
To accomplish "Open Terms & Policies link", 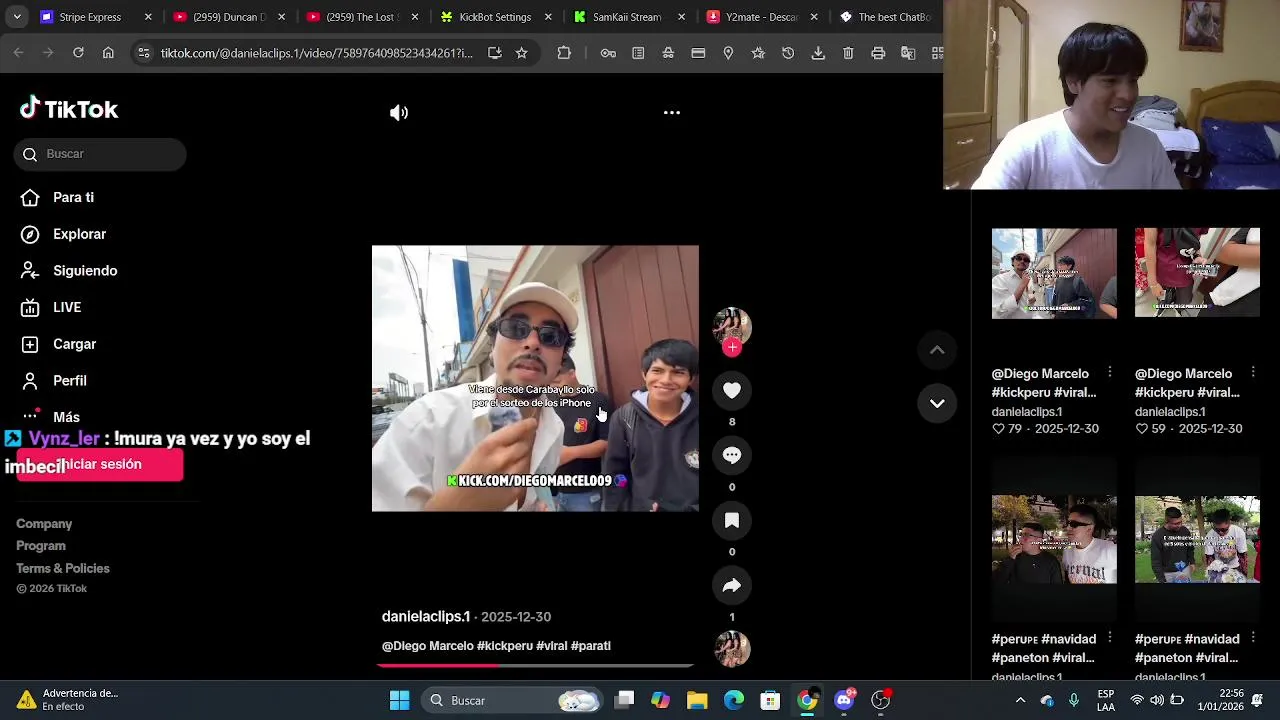I will point(63,569).
